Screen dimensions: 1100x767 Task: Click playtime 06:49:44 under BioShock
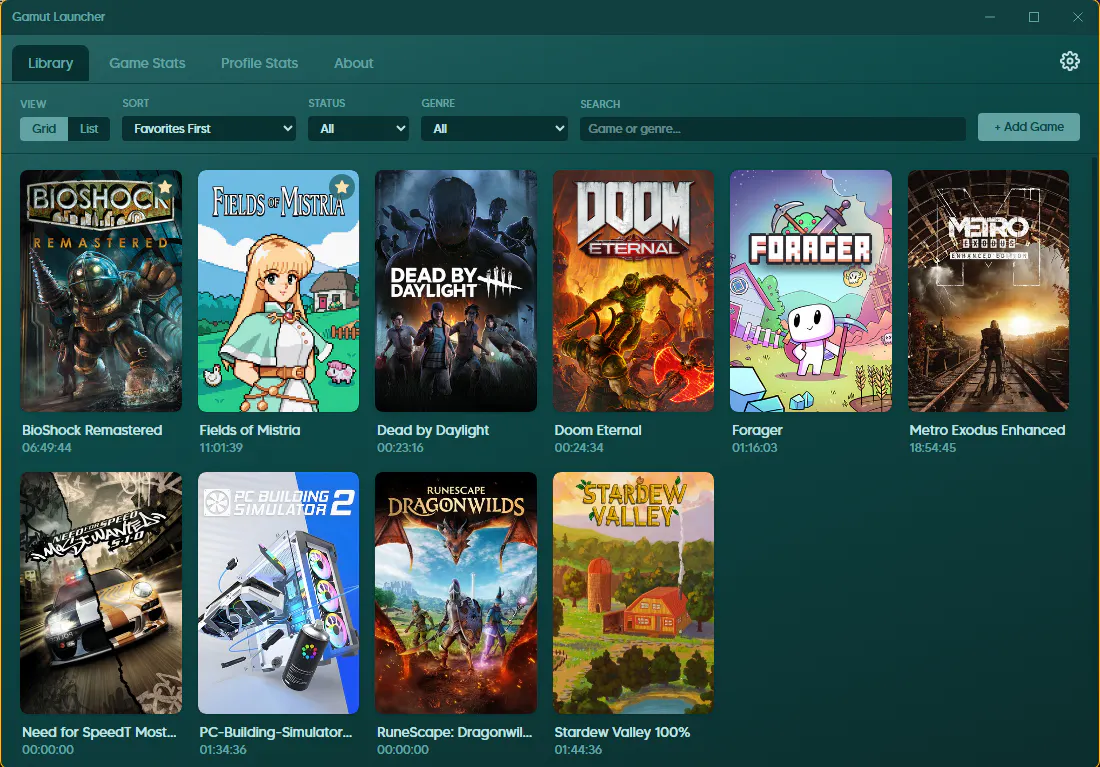[x=46, y=448]
